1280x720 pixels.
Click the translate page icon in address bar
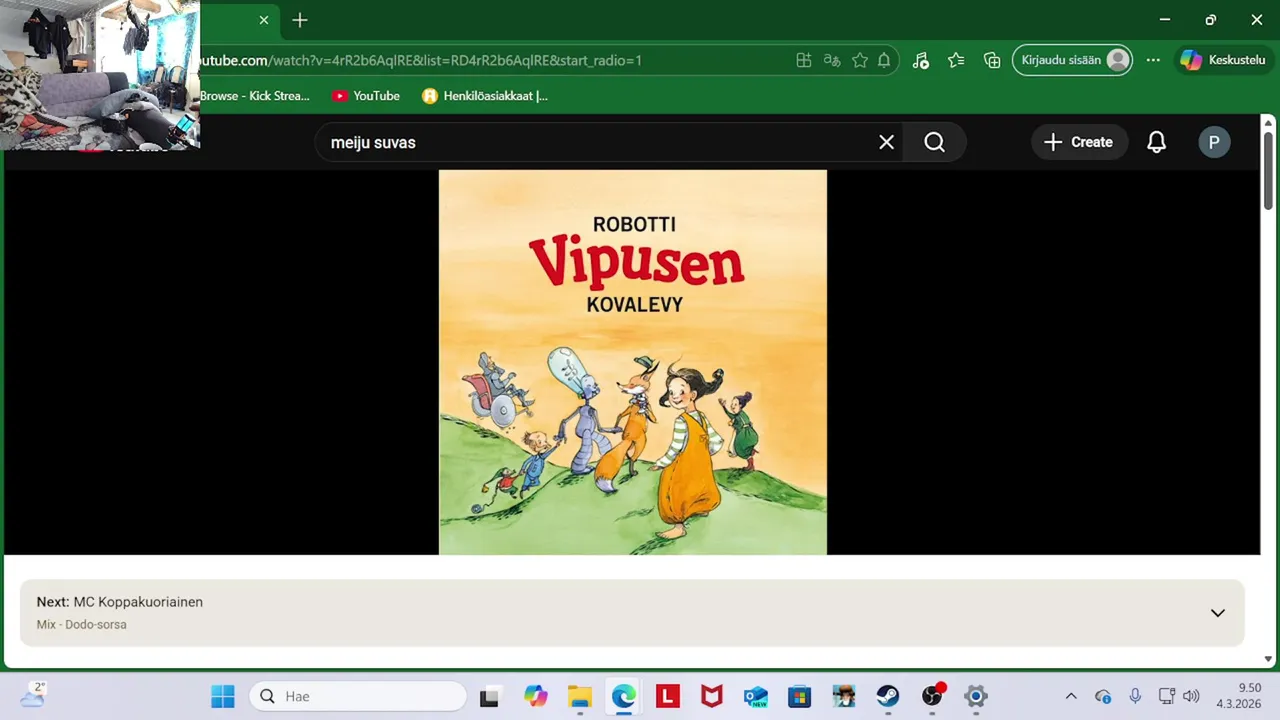click(x=832, y=60)
